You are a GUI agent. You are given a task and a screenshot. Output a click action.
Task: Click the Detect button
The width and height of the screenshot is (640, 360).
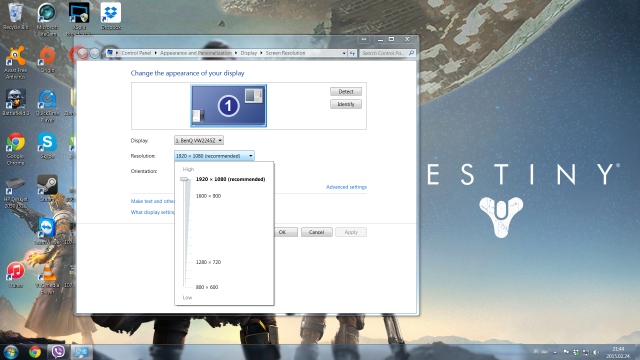pyautogui.click(x=346, y=91)
